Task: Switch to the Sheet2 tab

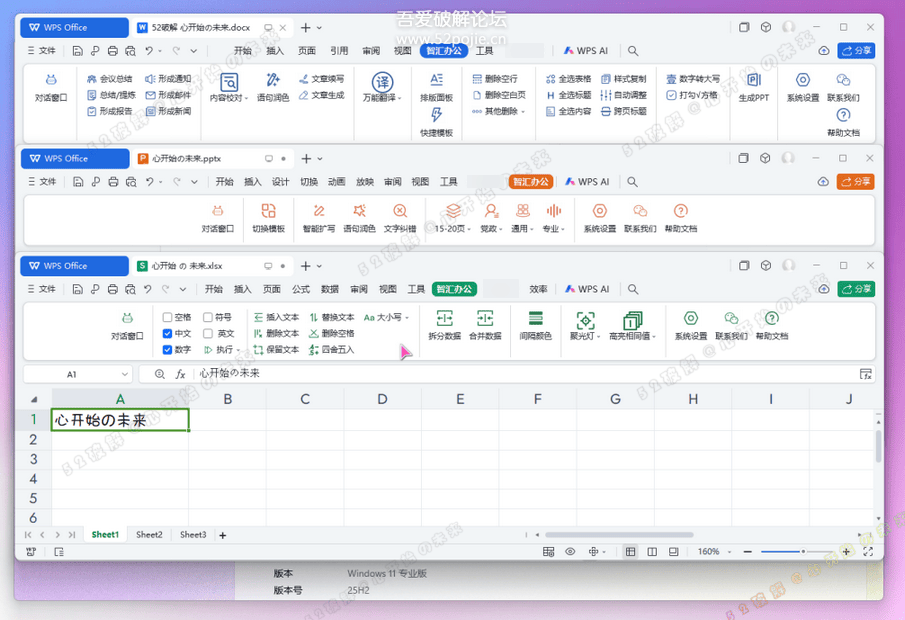Action: 148,534
